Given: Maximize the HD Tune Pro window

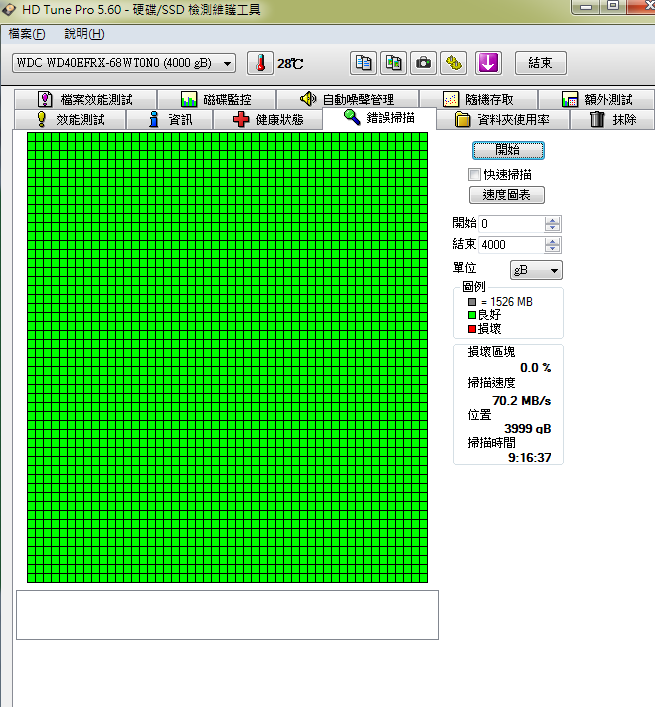Looking at the screenshot, I should tap(613, 6).
